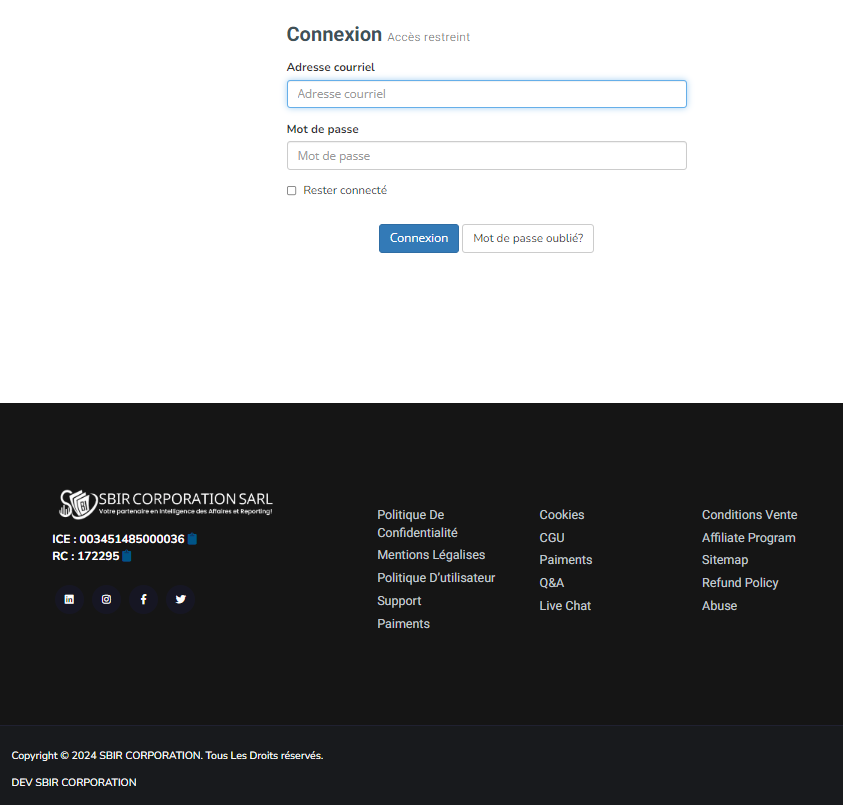Image resolution: width=843 pixels, height=805 pixels.
Task: Go to Mentions Légalises page
Action: 431,555
